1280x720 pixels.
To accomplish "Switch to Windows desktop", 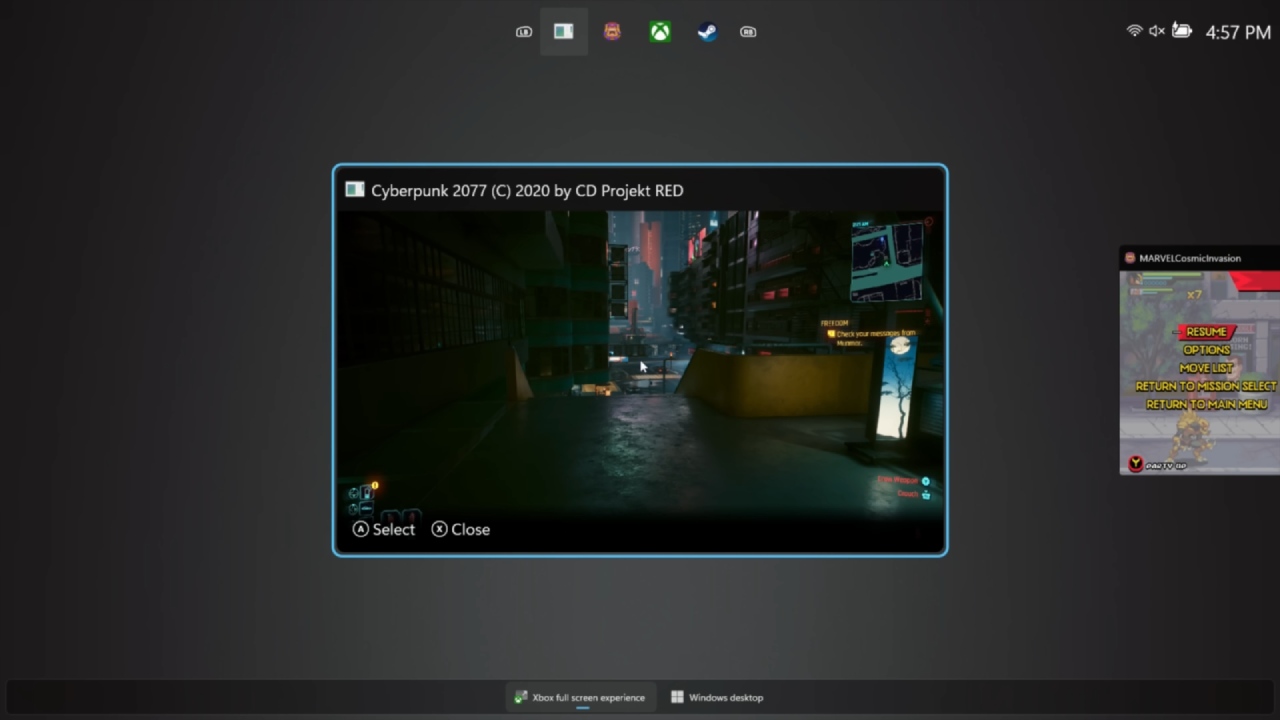I will point(717,697).
